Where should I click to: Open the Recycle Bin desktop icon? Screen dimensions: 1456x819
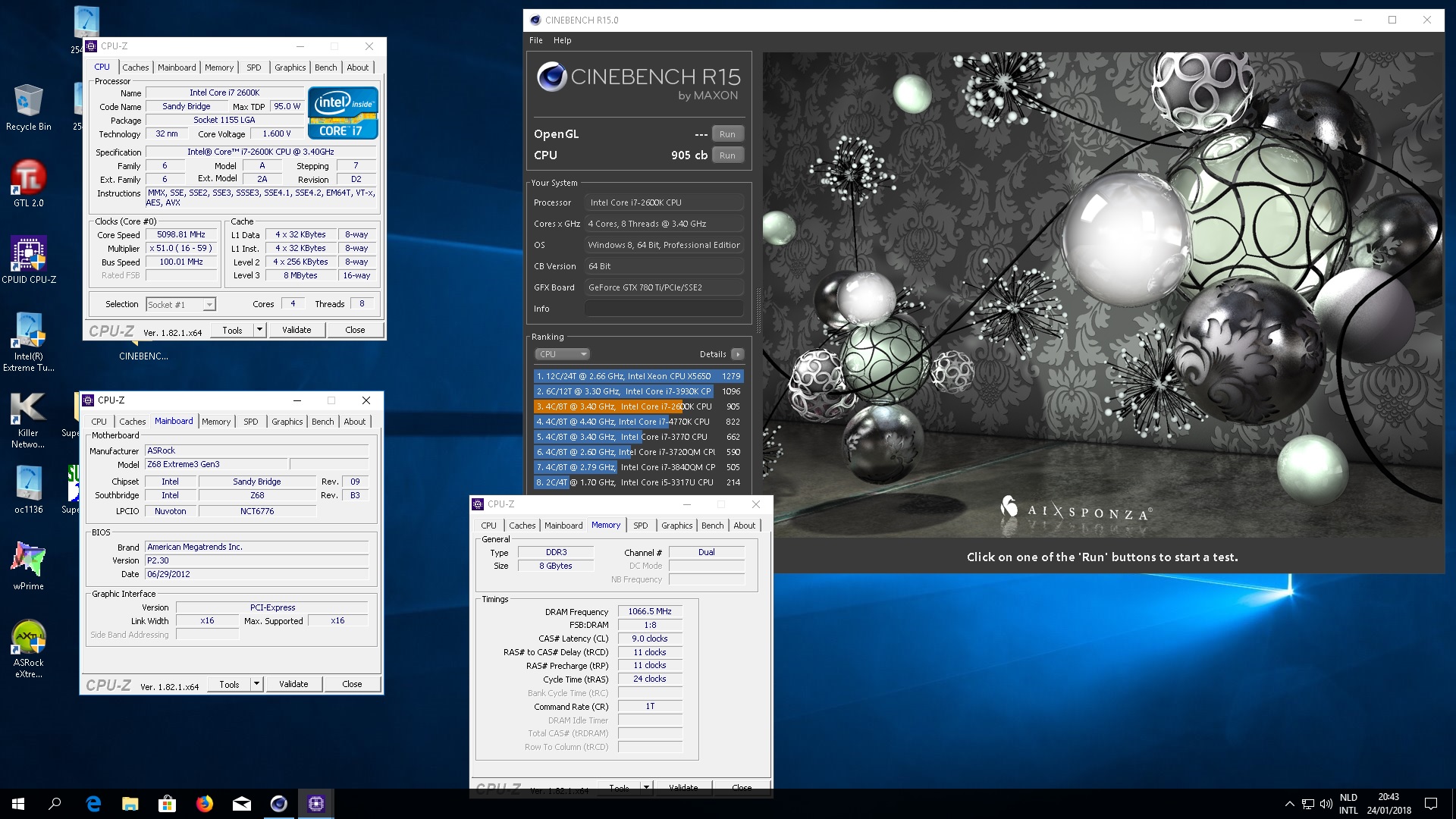coord(28,107)
